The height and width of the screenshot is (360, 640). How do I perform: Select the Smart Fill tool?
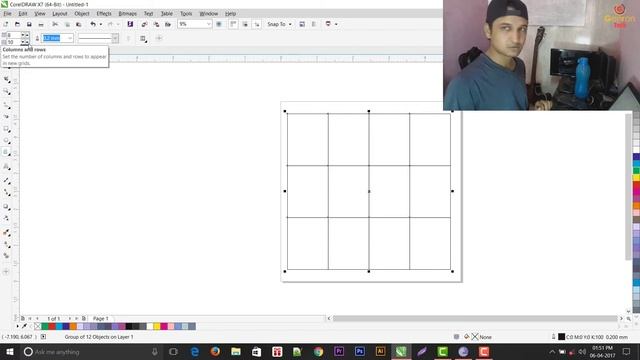tap(7, 256)
